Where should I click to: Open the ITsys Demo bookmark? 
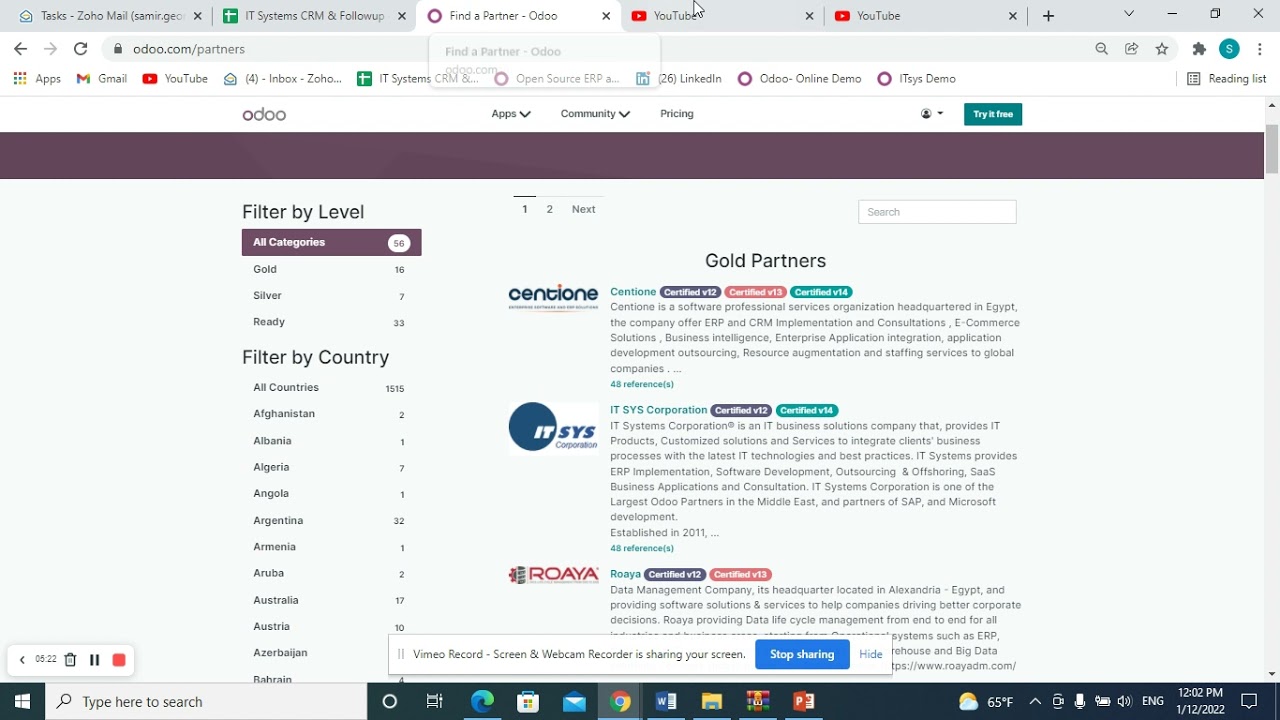click(x=916, y=79)
